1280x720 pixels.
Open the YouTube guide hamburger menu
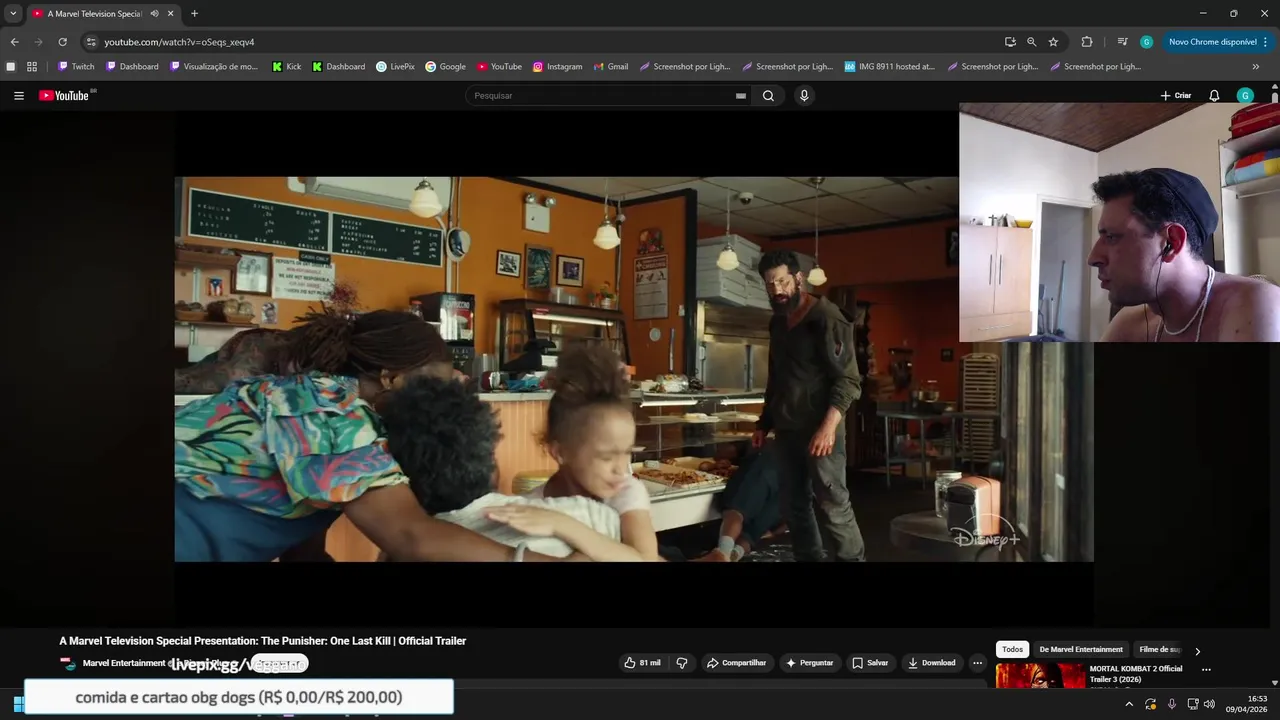point(19,96)
